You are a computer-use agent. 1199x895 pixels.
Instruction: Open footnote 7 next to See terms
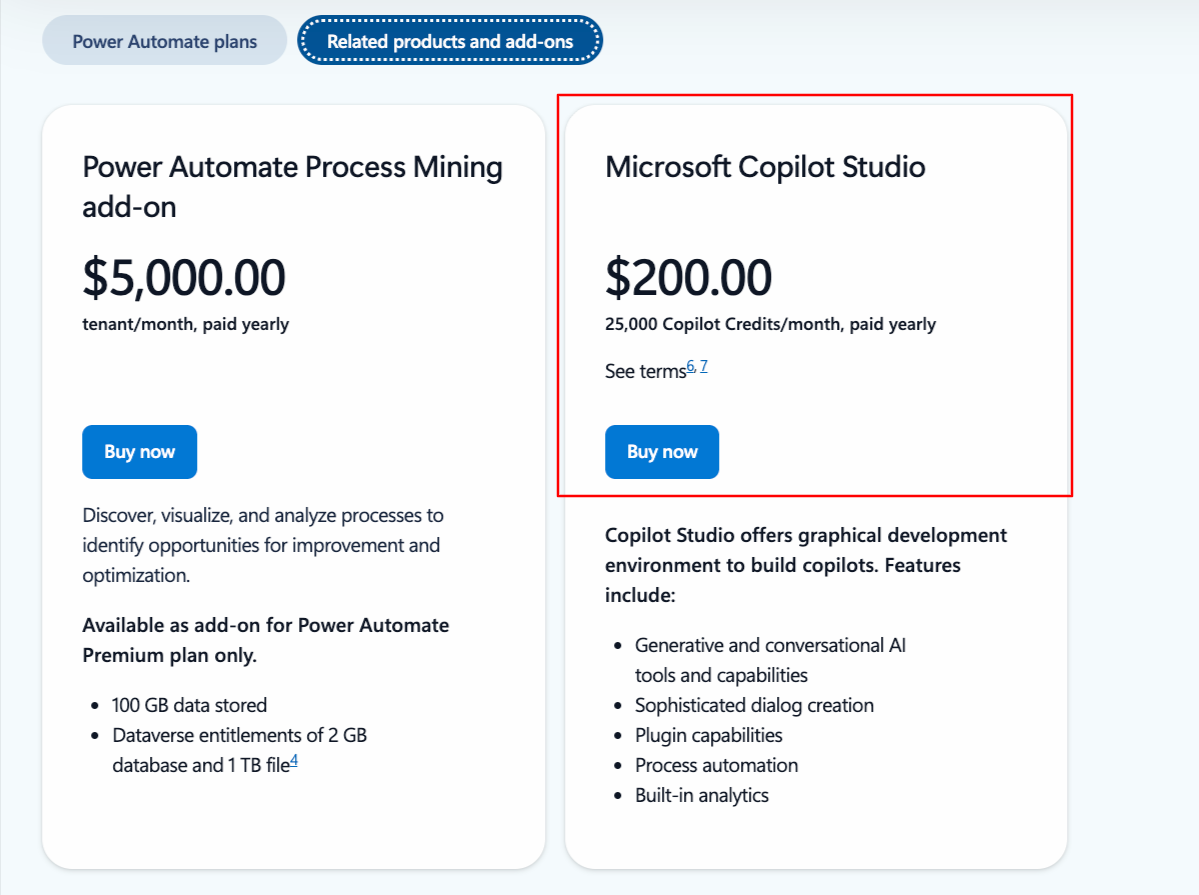[x=703, y=366]
